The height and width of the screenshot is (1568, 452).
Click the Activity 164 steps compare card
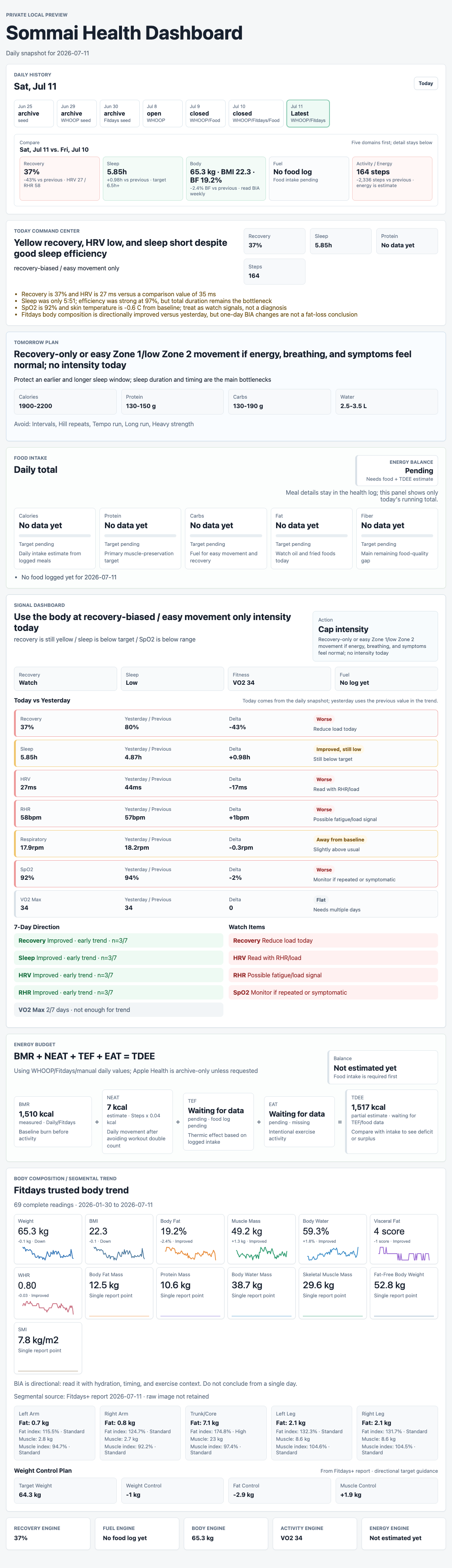392,178
